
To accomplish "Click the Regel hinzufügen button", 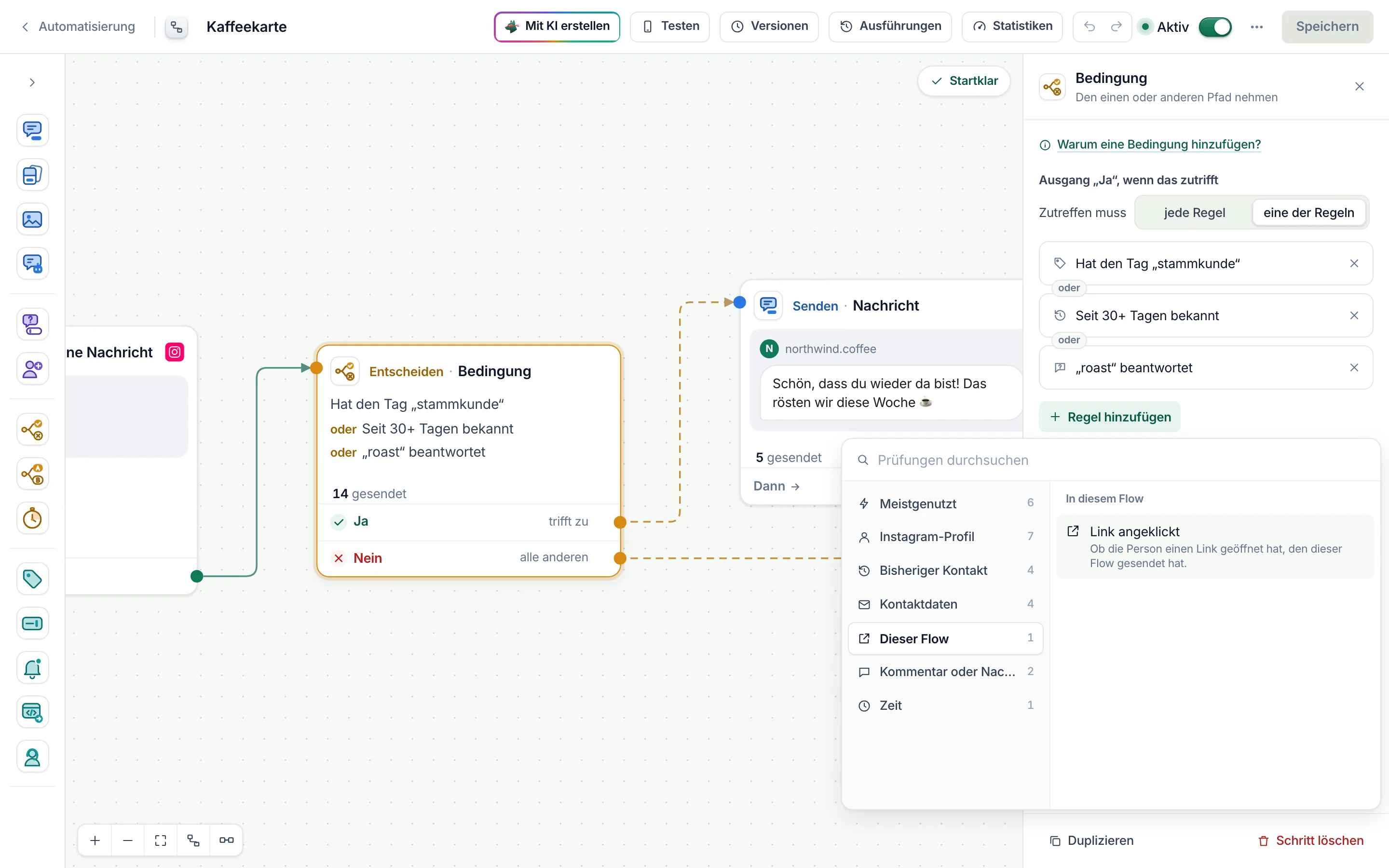I will [1109, 417].
